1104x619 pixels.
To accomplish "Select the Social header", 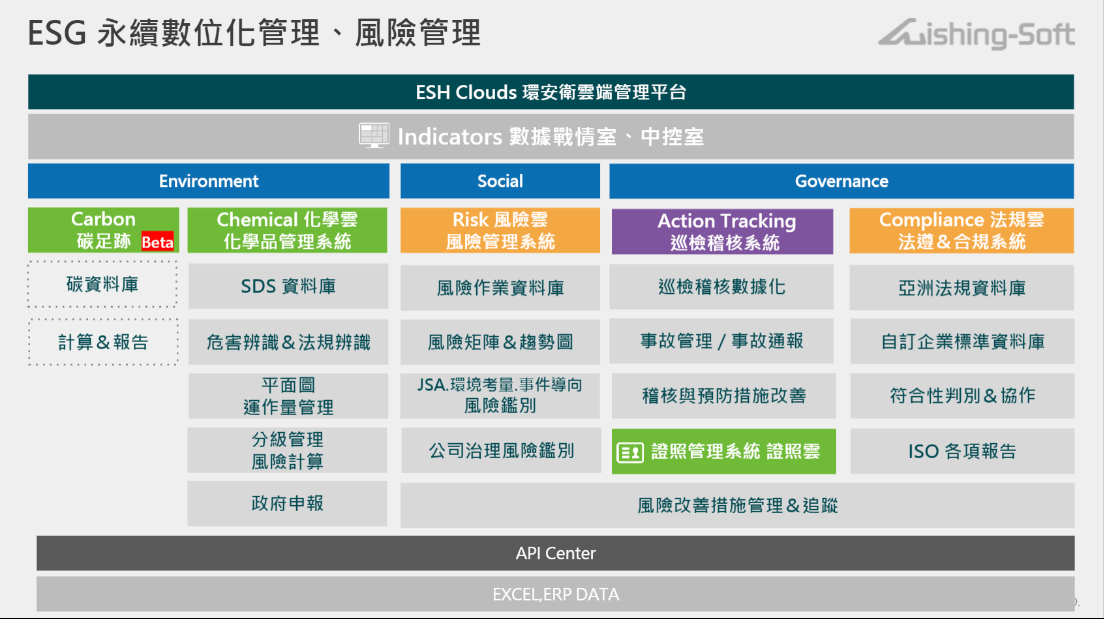I will tap(500, 181).
